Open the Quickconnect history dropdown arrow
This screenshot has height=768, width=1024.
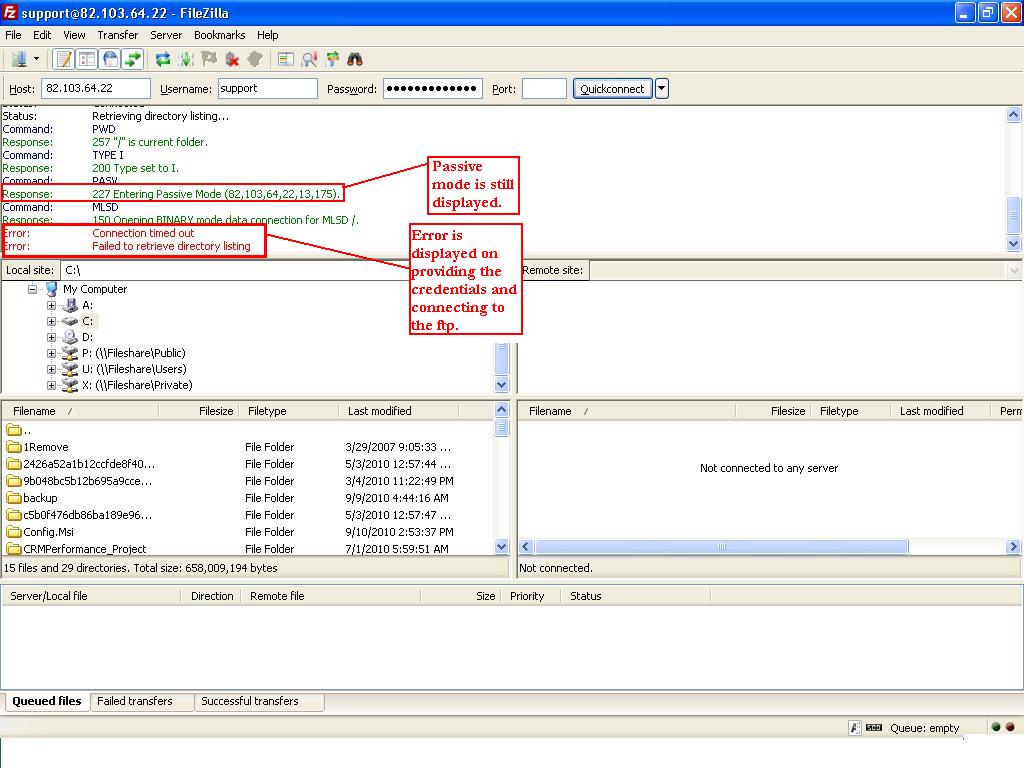pyautogui.click(x=662, y=88)
